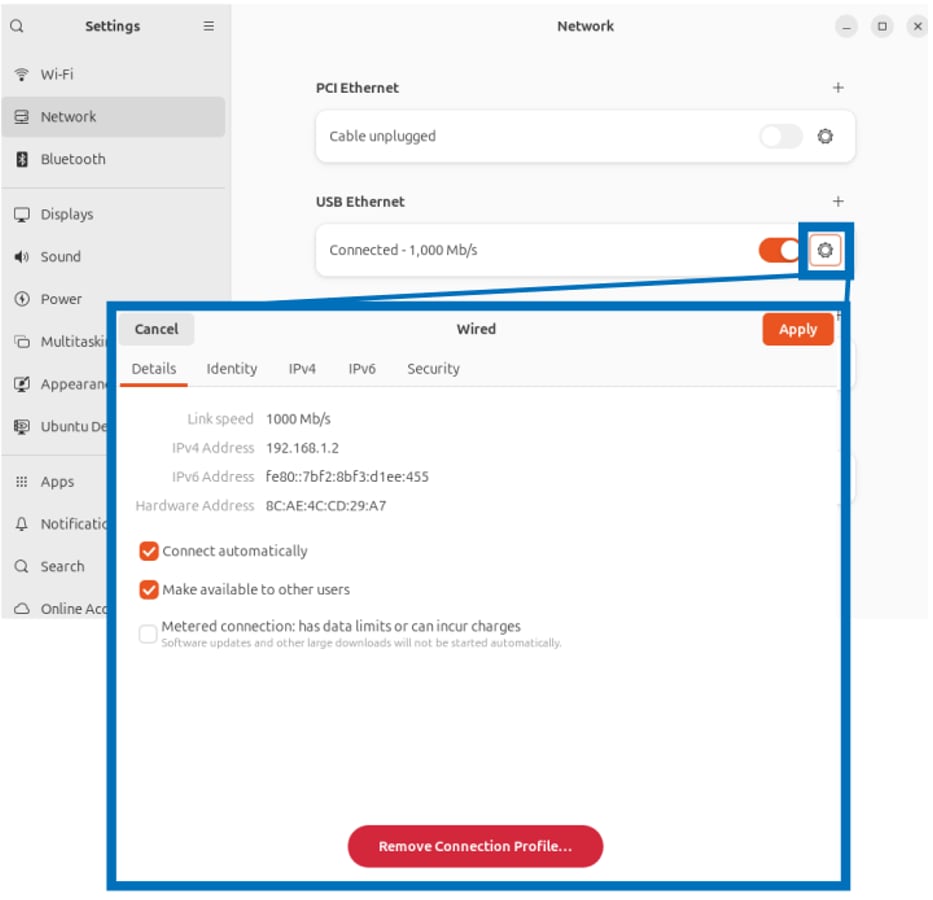Add a USB Ethernet connection profile

click(838, 202)
